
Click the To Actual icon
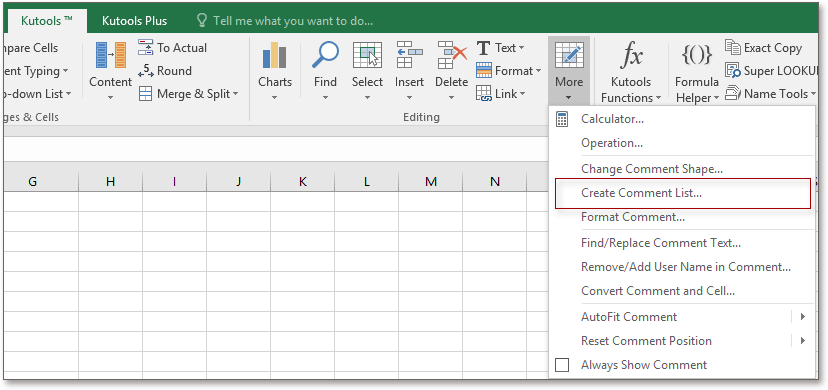[146, 47]
